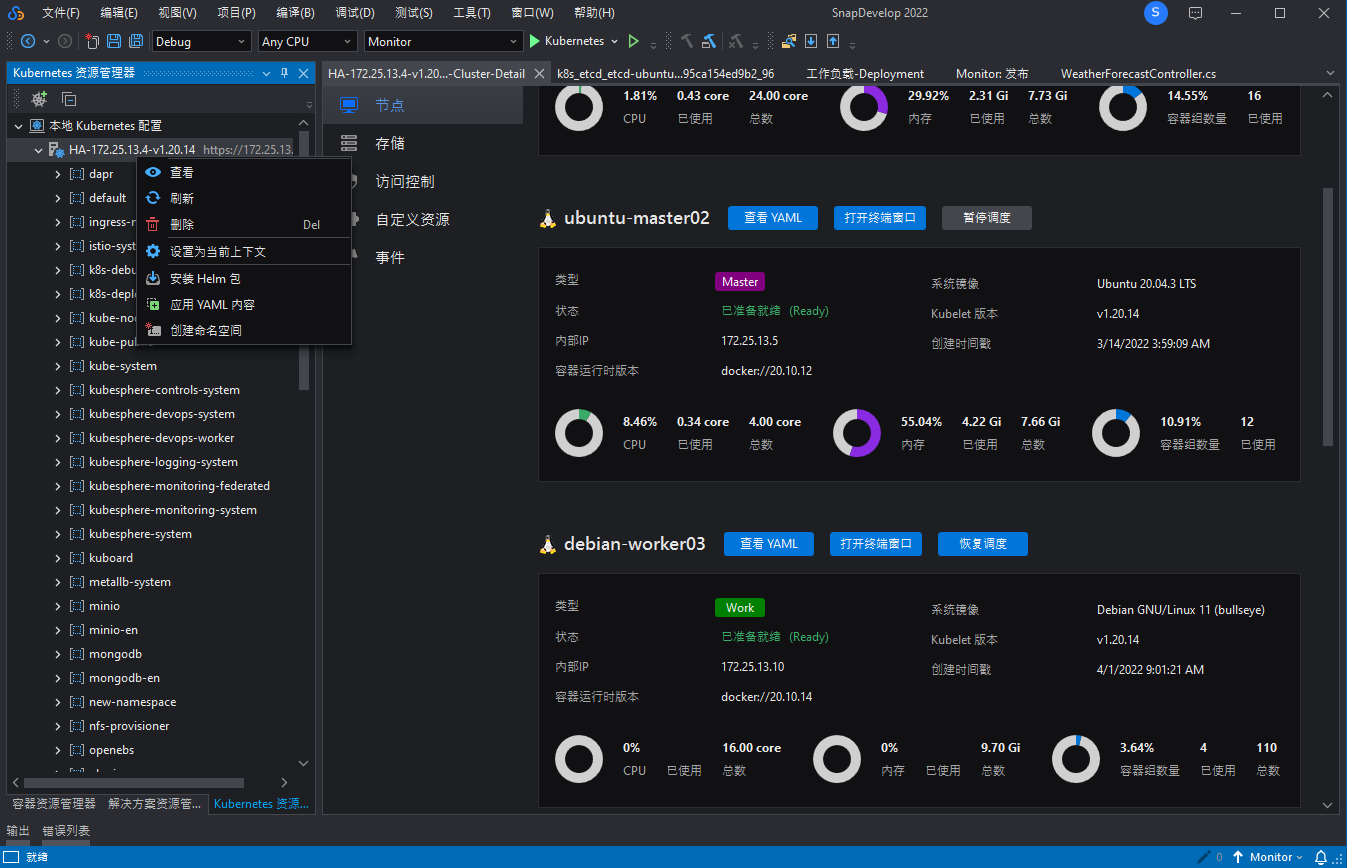Open the feedback chat icon in title bar
1347x868 pixels.
coord(1195,13)
